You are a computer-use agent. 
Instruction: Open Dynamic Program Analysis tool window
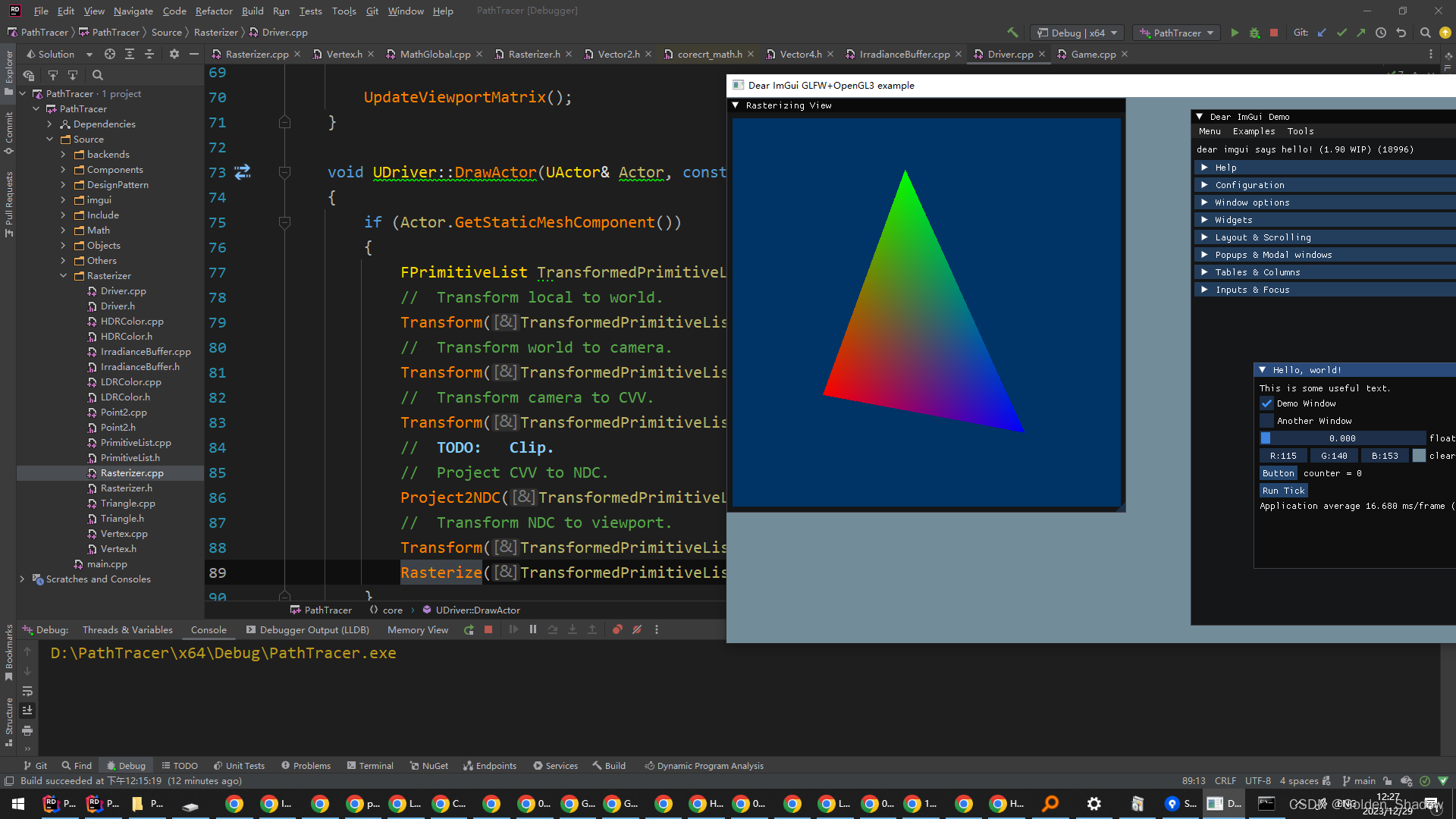pos(704,766)
